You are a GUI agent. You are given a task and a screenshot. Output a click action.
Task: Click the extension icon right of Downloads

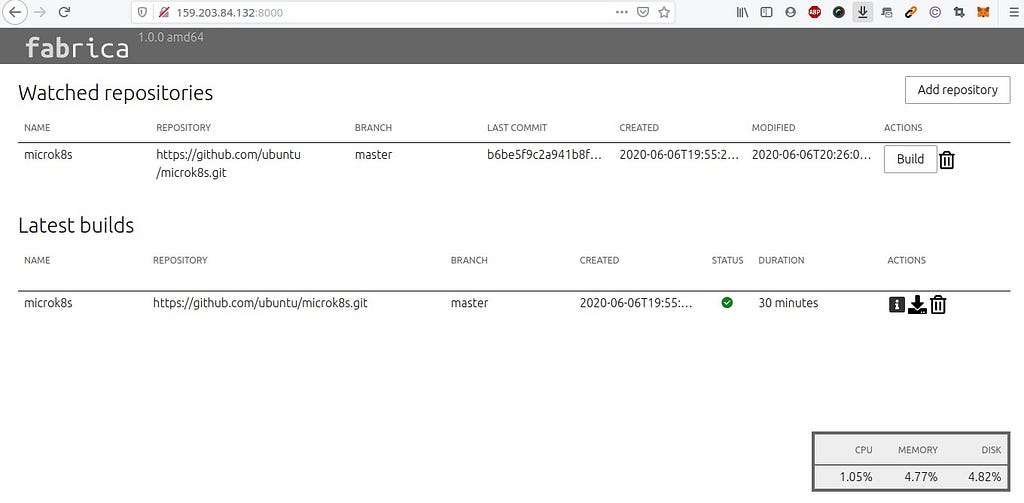click(x=886, y=12)
